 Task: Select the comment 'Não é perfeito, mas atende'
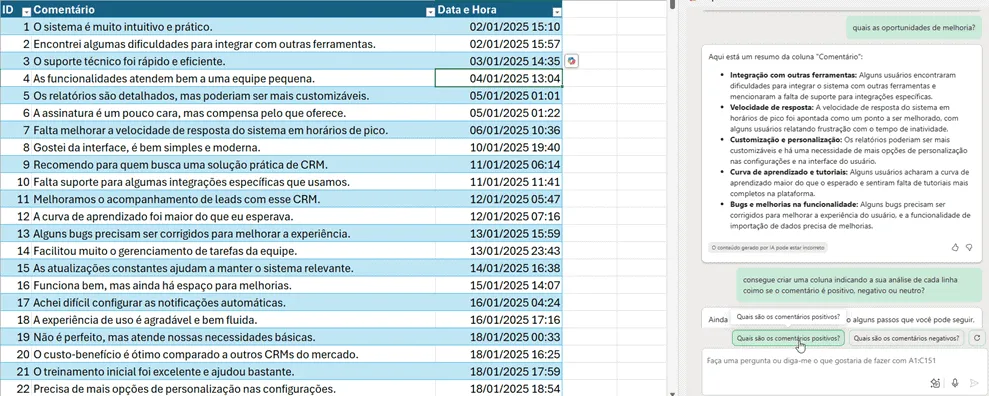tap(233, 337)
